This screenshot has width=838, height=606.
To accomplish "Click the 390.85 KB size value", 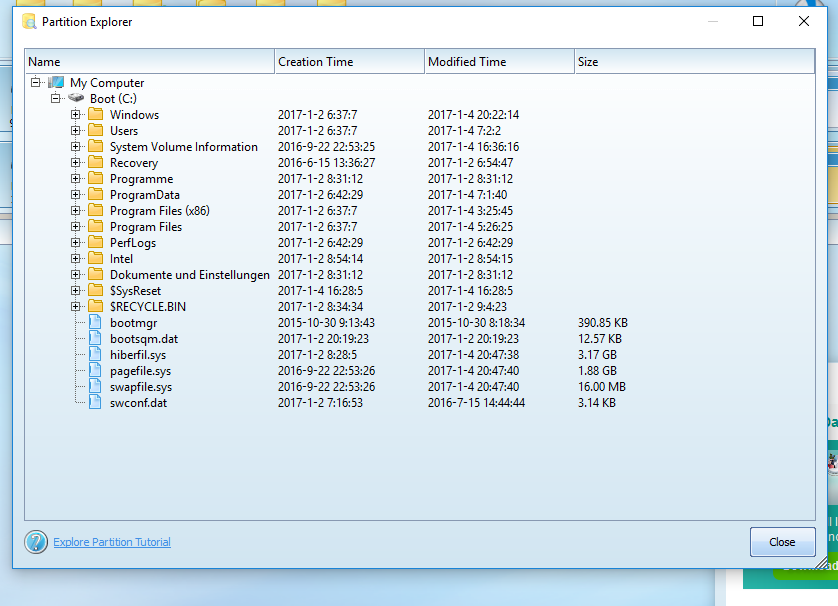I will click(x=603, y=323).
